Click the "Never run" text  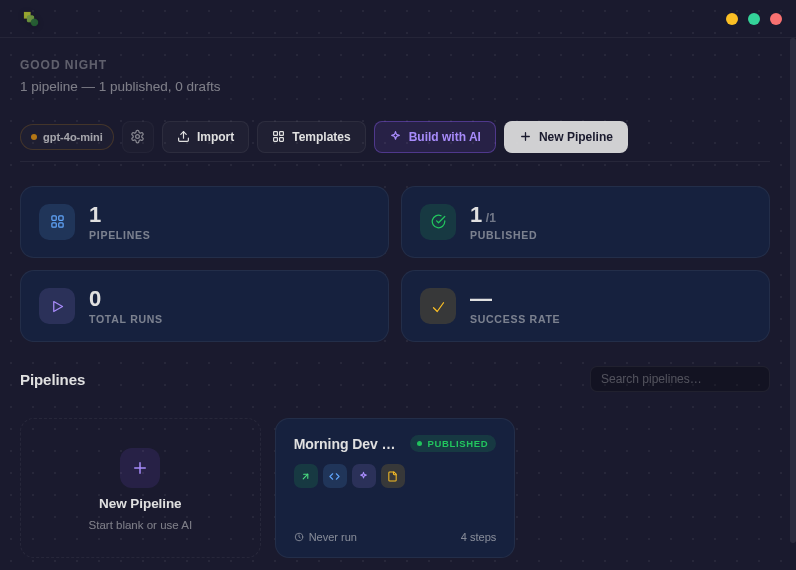tap(333, 537)
